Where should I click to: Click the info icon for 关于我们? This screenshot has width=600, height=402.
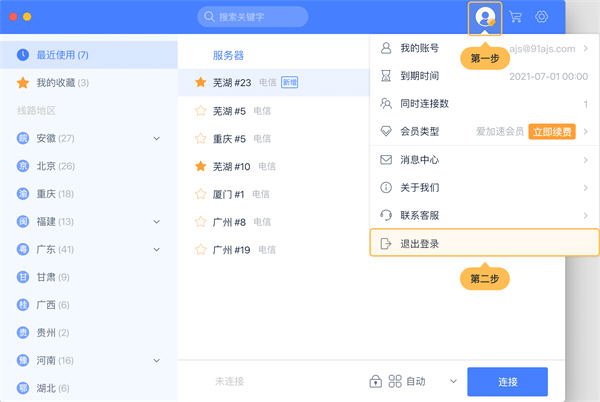(386, 187)
